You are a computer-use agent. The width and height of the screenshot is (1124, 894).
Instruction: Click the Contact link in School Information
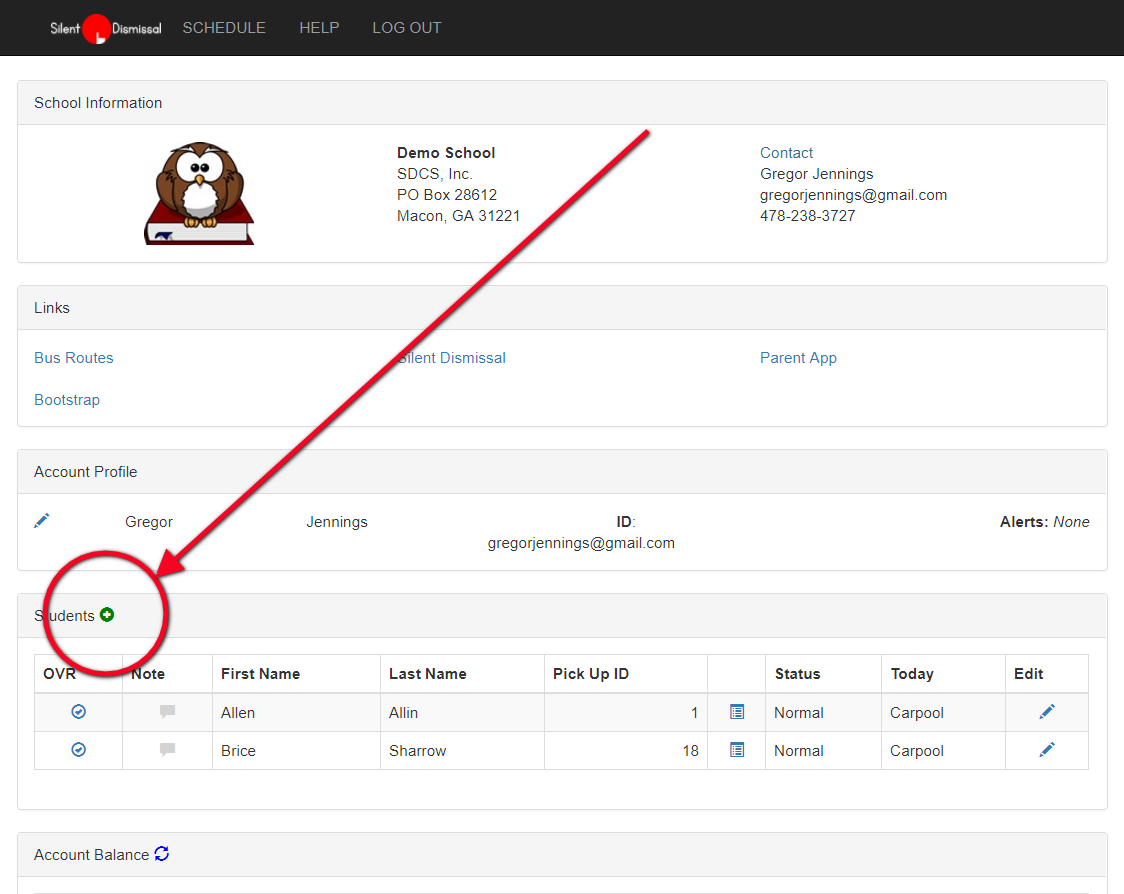coord(786,153)
